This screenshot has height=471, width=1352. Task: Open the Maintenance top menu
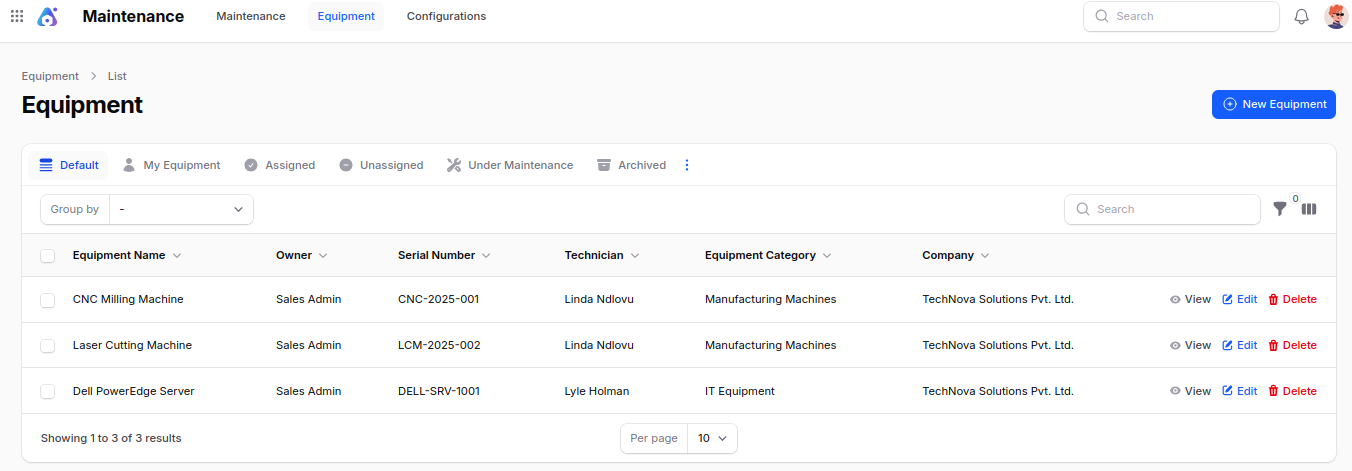[251, 16]
